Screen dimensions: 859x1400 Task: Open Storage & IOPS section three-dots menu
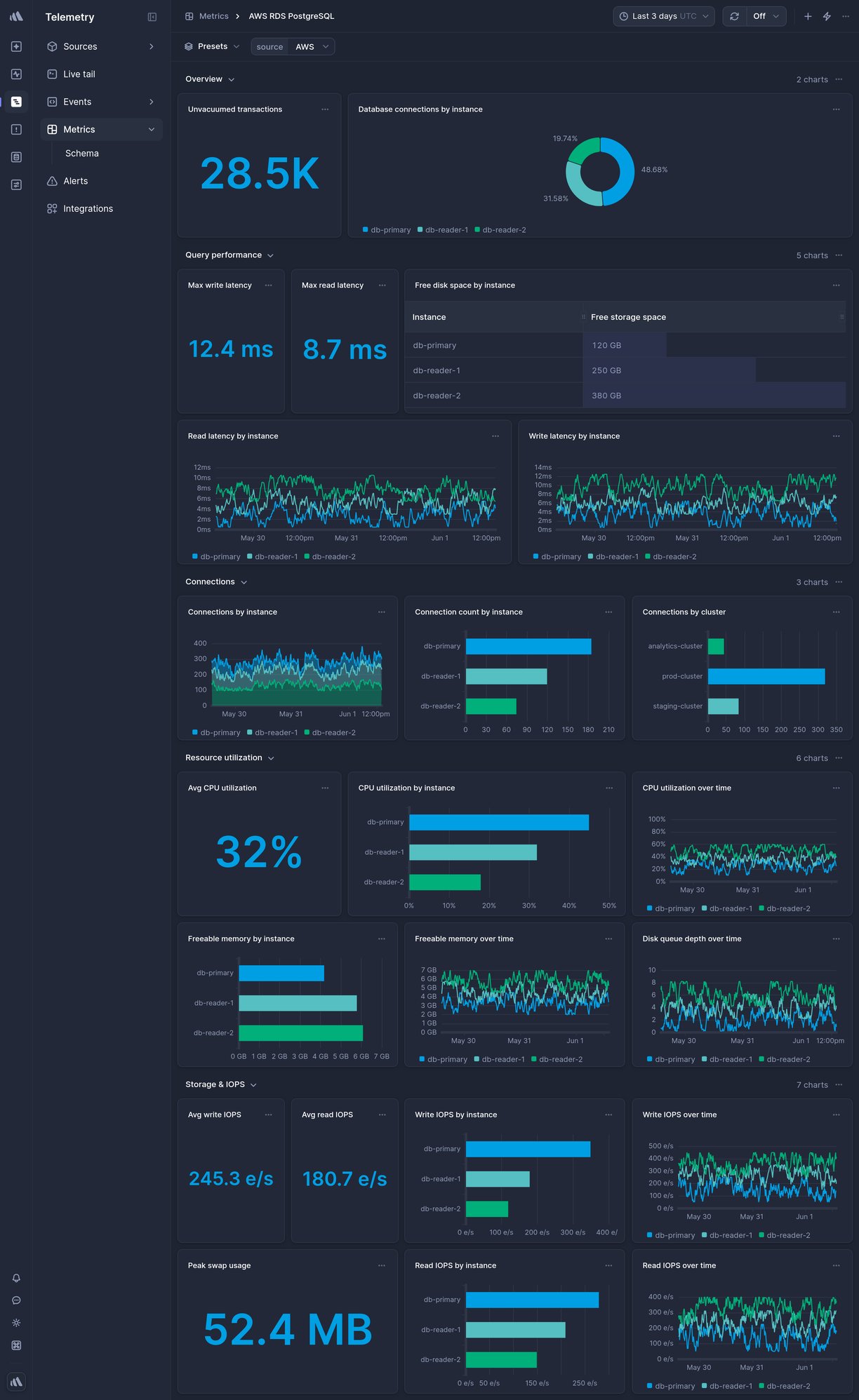pos(839,1084)
